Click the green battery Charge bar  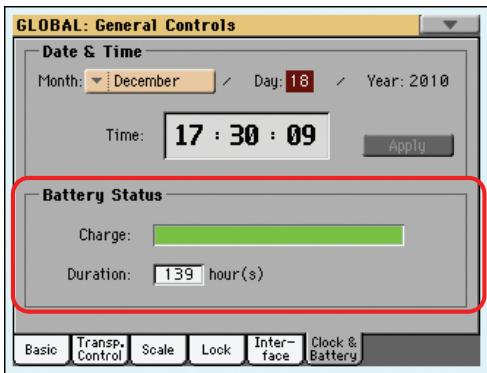[x=279, y=235]
